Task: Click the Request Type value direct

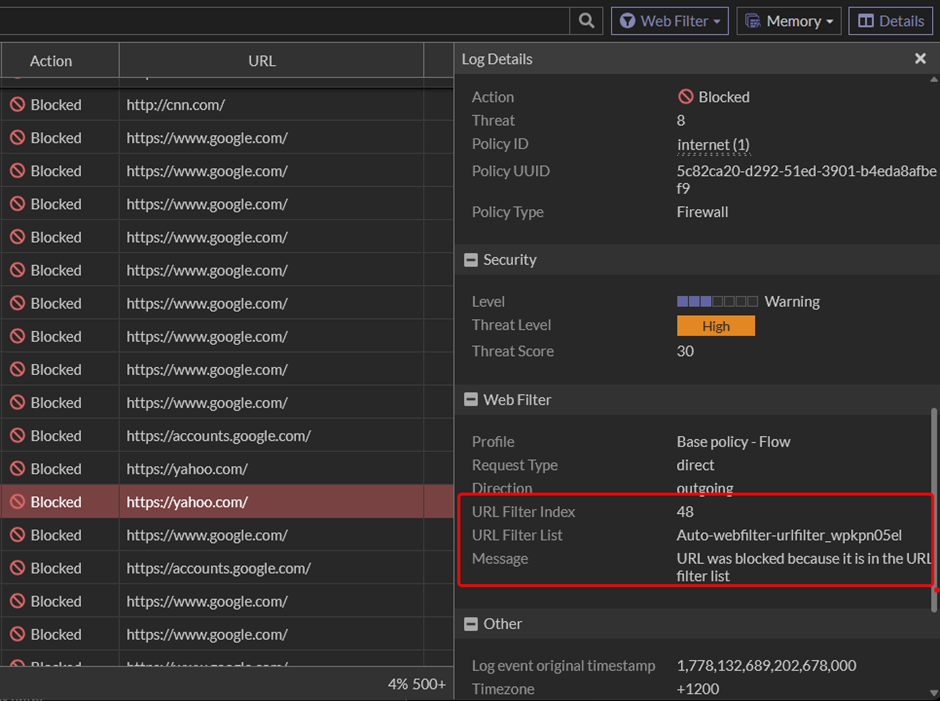Action: click(x=695, y=465)
